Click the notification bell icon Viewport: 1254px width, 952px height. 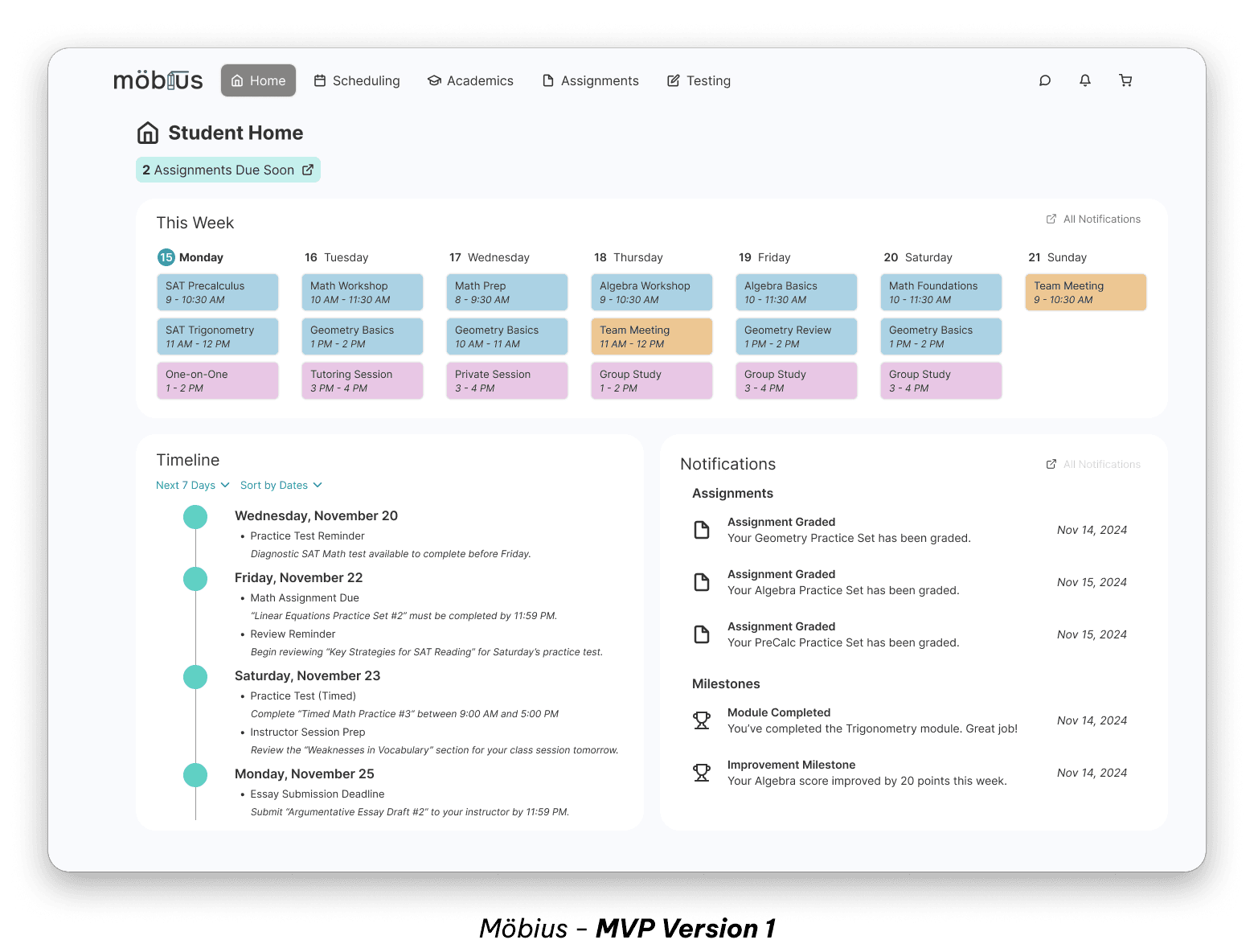click(1085, 80)
